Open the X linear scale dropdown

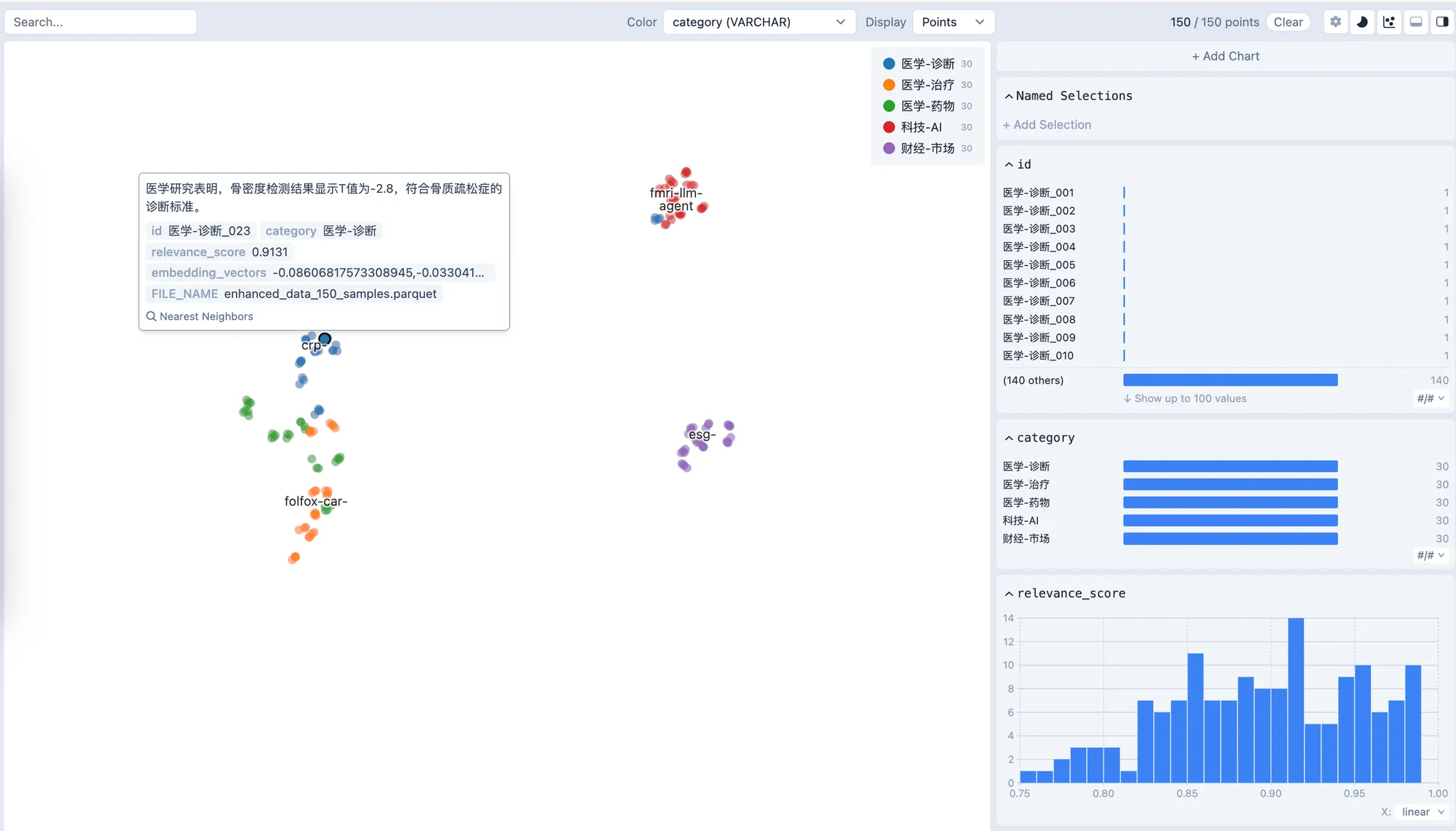(x=1422, y=812)
